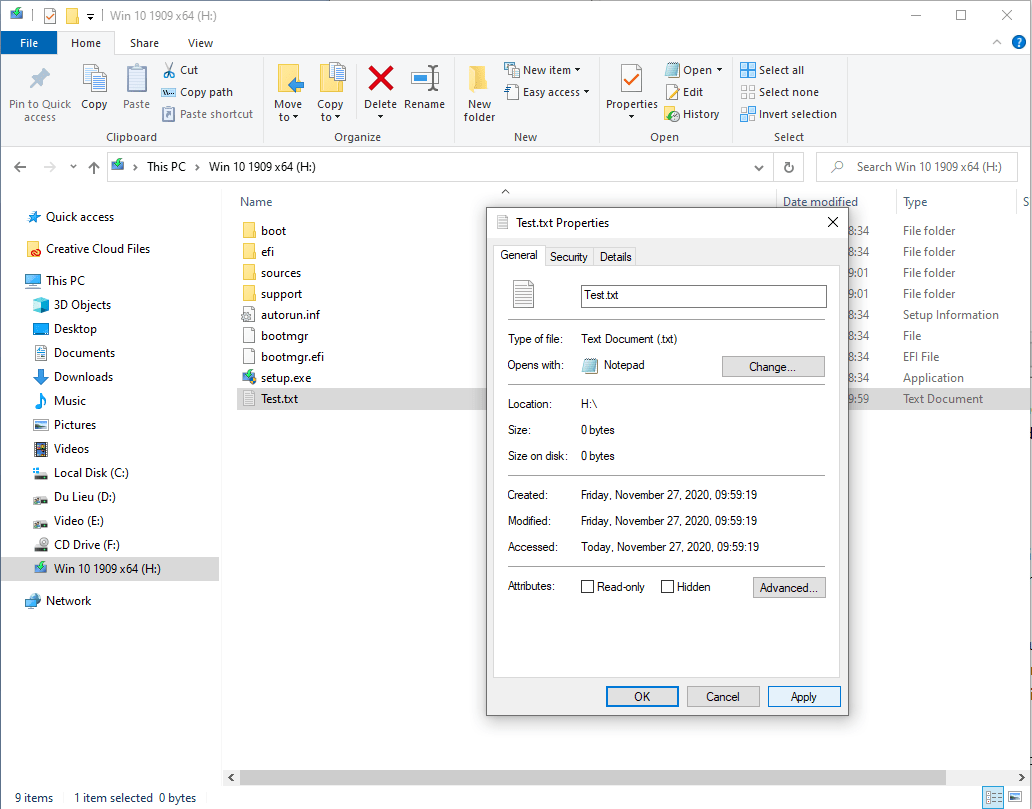Open the Security tab in Properties
This screenshot has width=1032, height=809.
pos(569,257)
